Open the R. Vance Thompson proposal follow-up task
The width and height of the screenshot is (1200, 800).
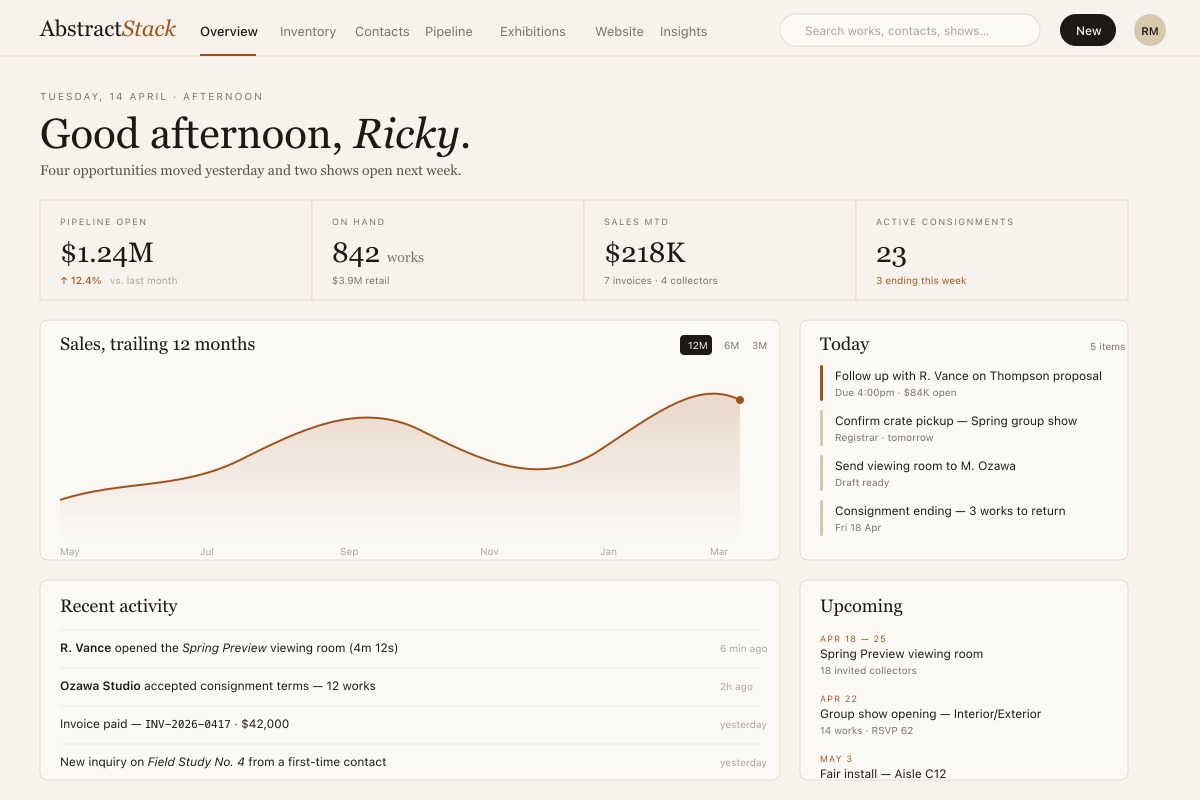[964, 383]
